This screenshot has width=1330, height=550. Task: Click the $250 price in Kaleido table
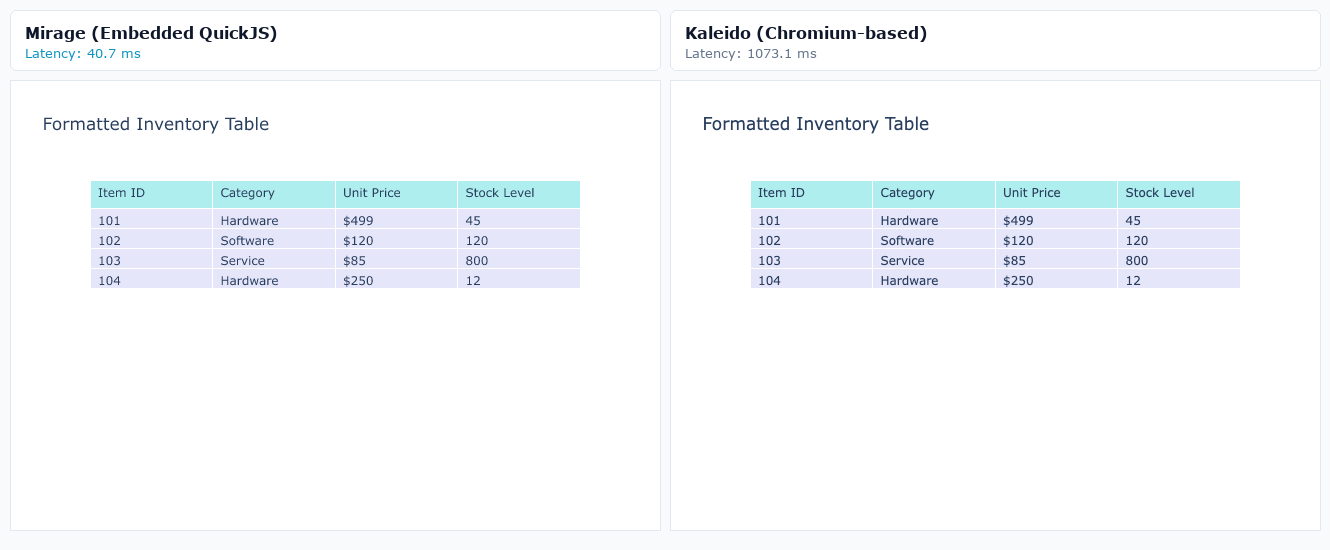tap(1056, 279)
